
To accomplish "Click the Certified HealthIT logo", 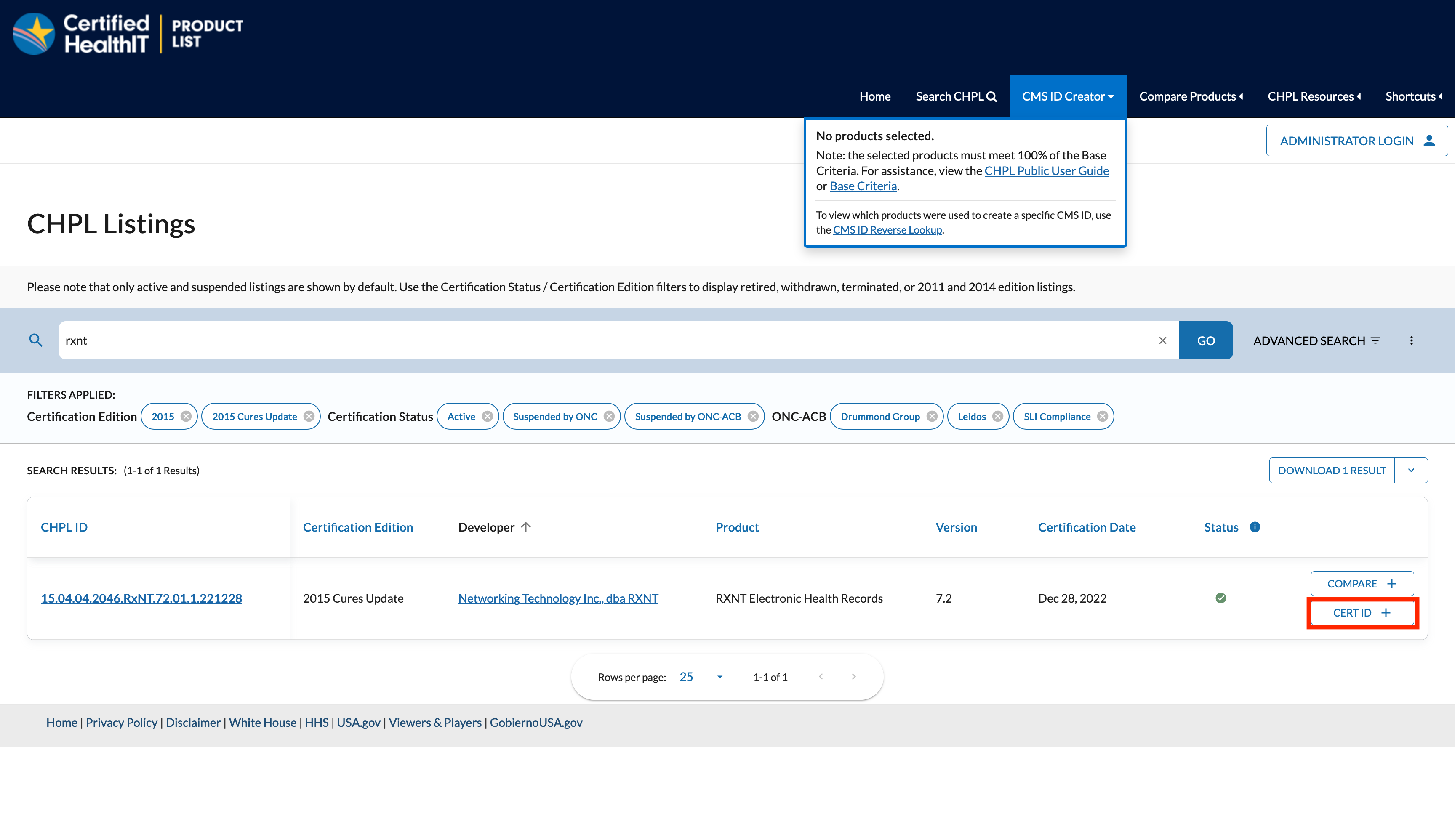I will (128, 34).
